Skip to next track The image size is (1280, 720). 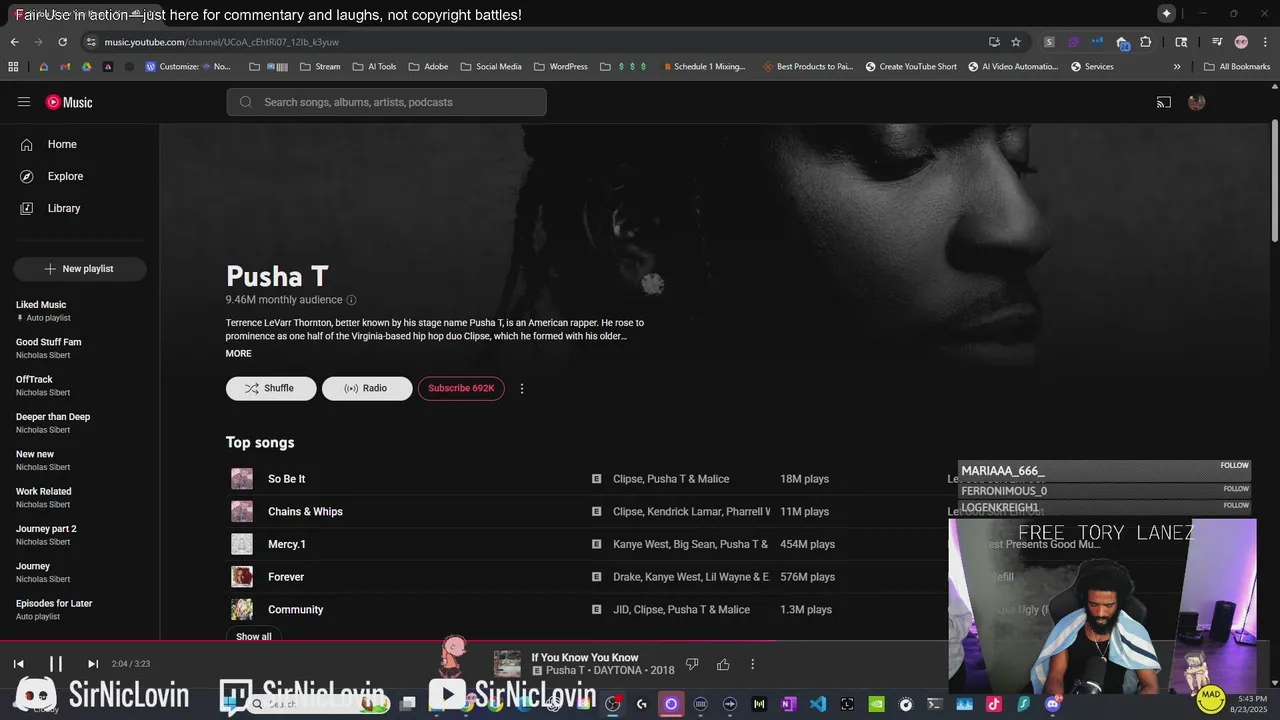(x=93, y=663)
